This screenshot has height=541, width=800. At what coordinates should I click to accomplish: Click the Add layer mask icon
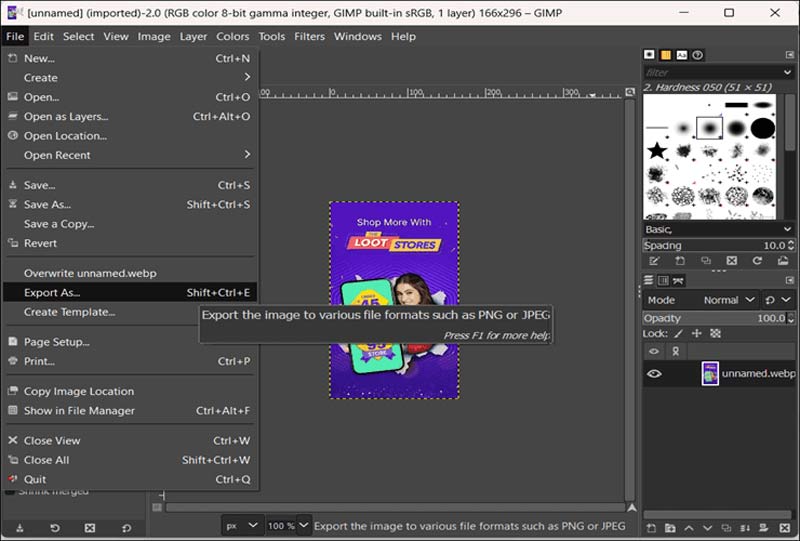pyautogui.click(x=764, y=528)
